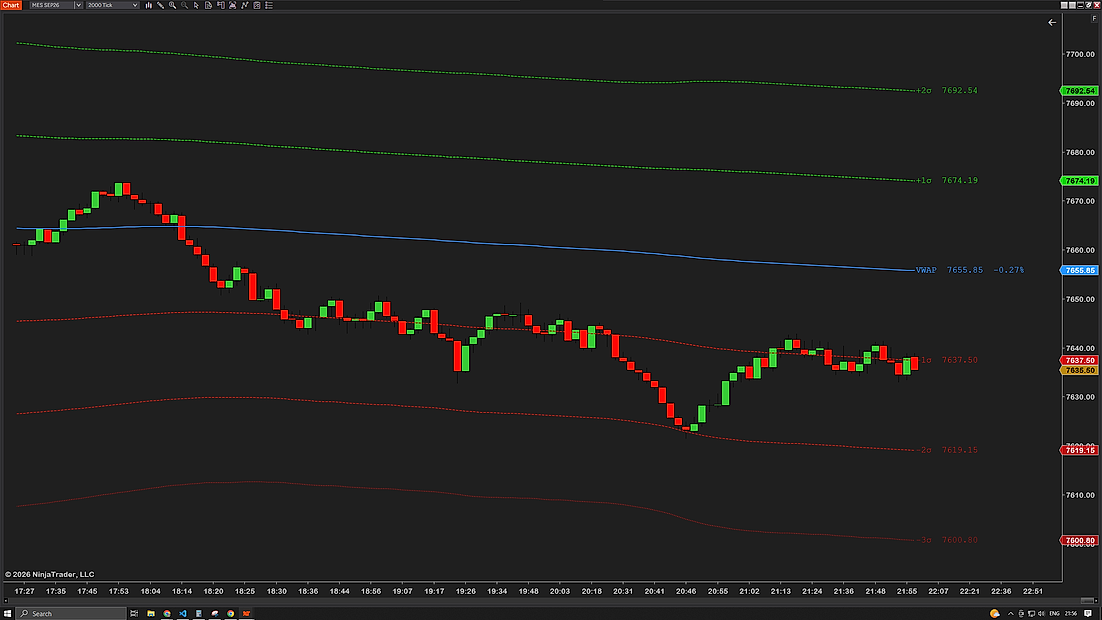Click the second window link square icon
This screenshot has height=620, width=1102.
pyautogui.click(x=1072, y=5)
